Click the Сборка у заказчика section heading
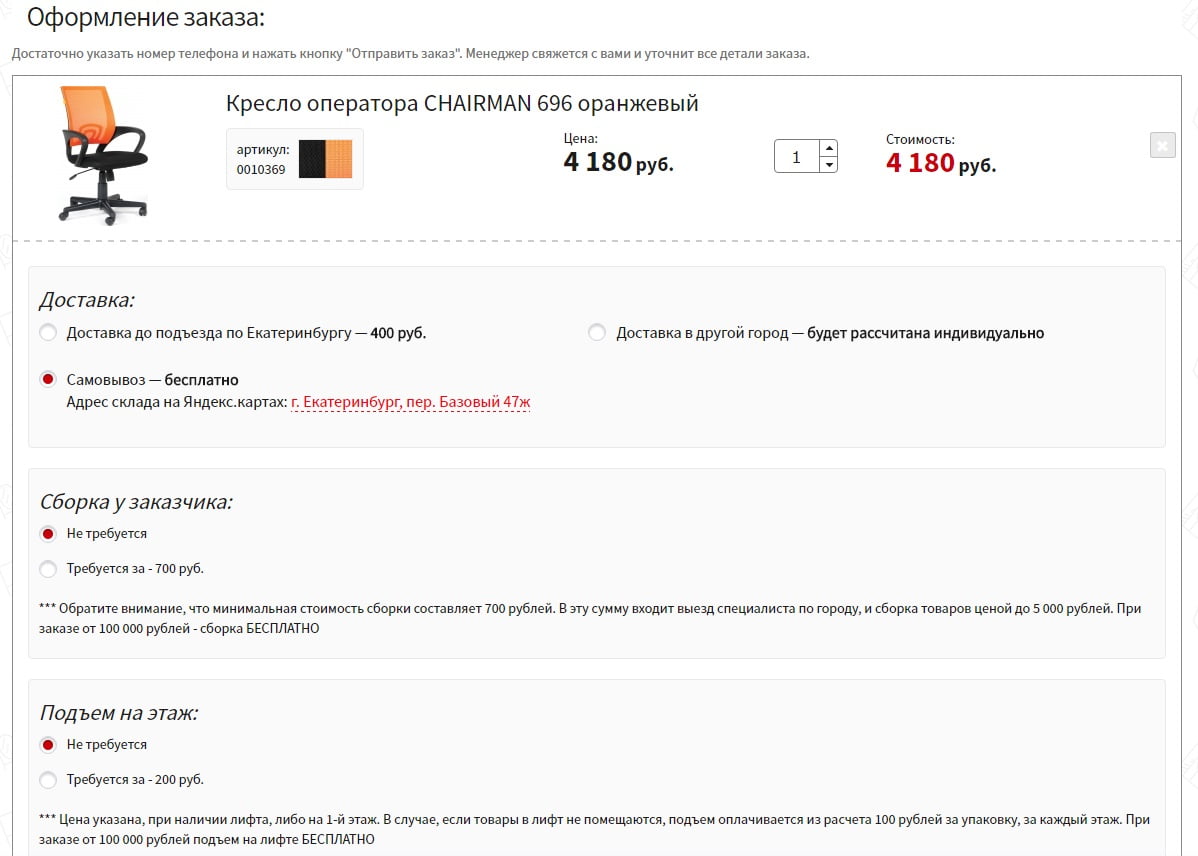 (x=136, y=501)
